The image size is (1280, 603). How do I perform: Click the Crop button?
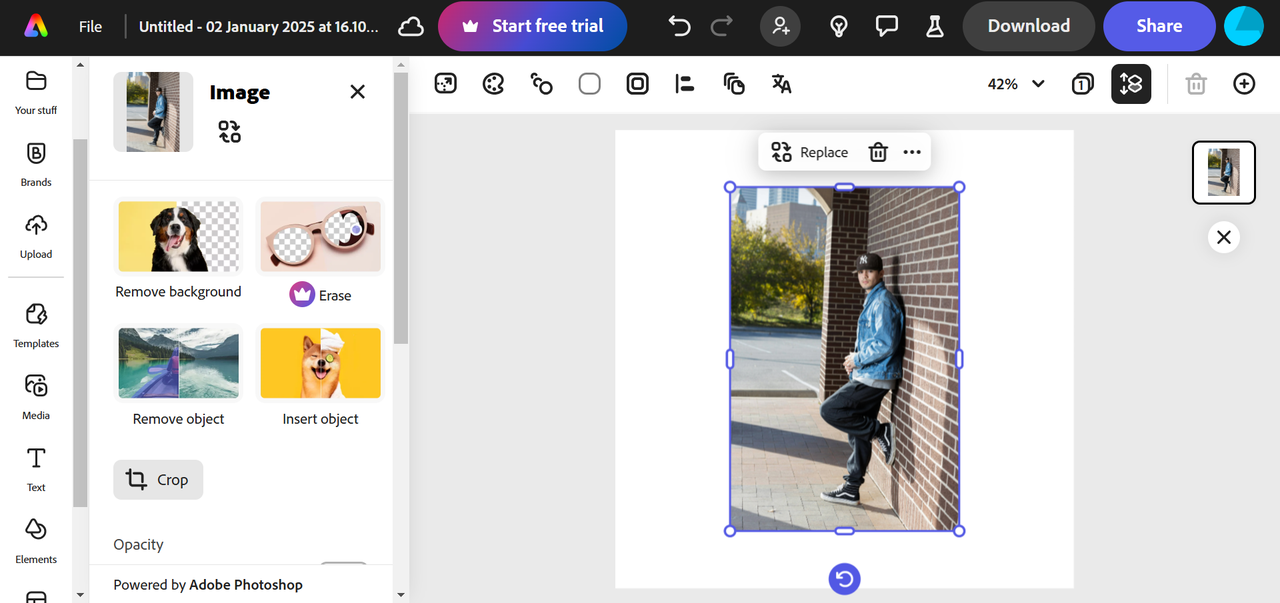158,480
